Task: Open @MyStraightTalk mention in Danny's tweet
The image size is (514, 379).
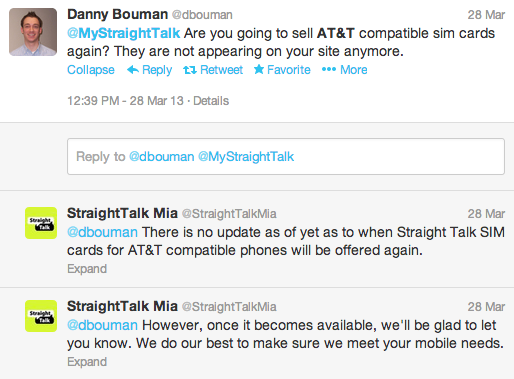Action: (x=124, y=33)
